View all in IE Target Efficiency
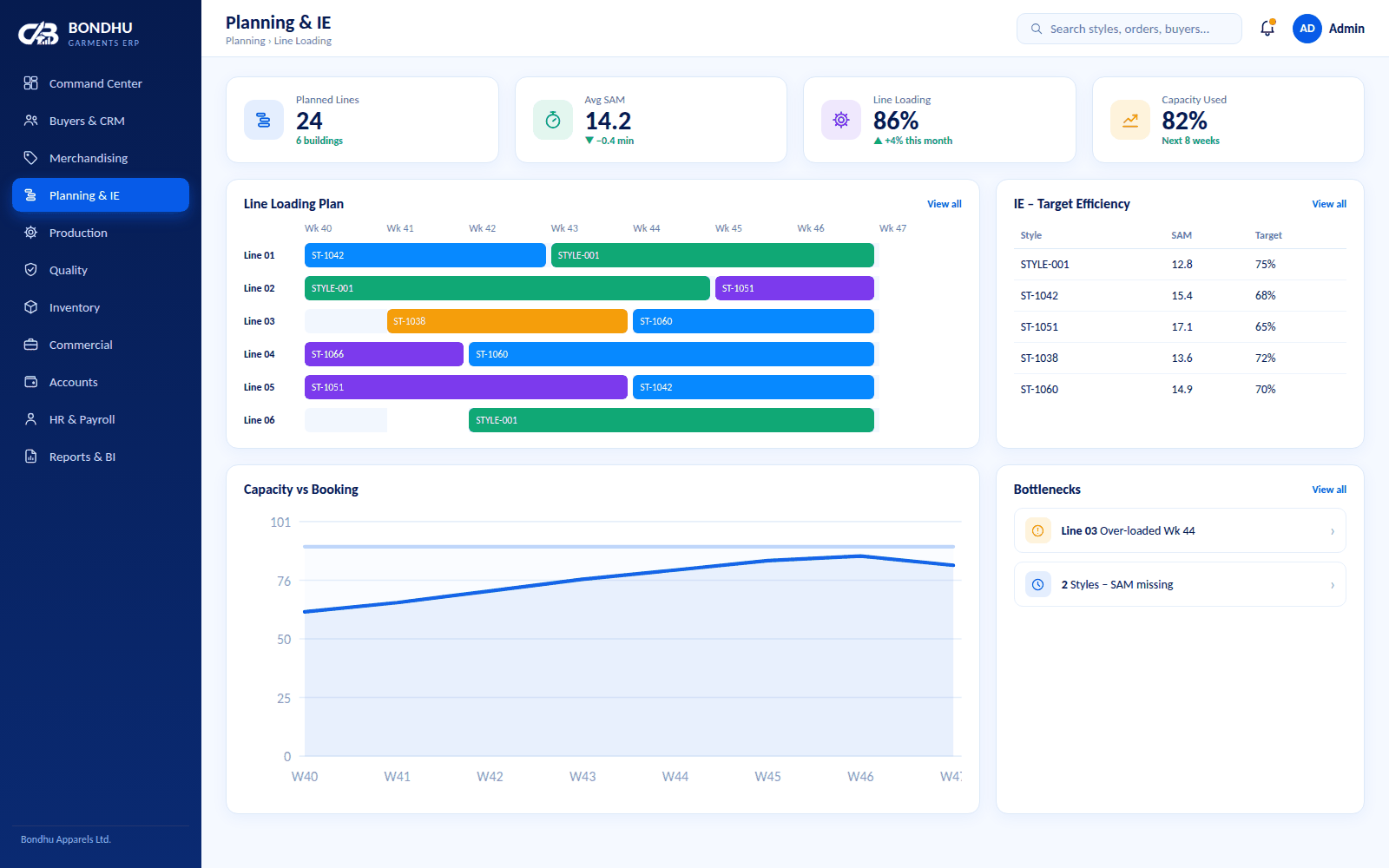Viewport: 1389px width, 868px height. [x=1329, y=204]
